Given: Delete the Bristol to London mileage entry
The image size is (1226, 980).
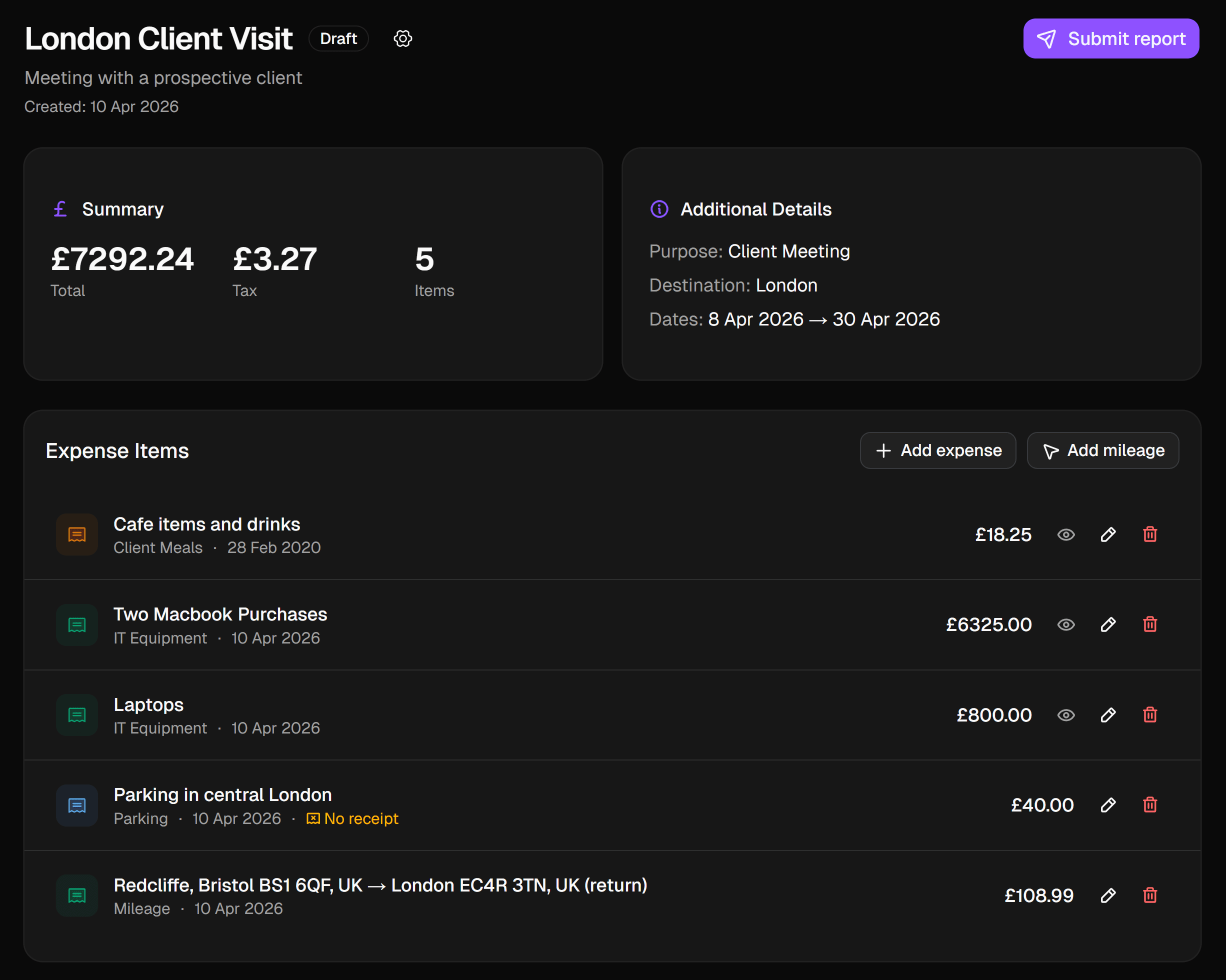Looking at the screenshot, I should 1150,895.
